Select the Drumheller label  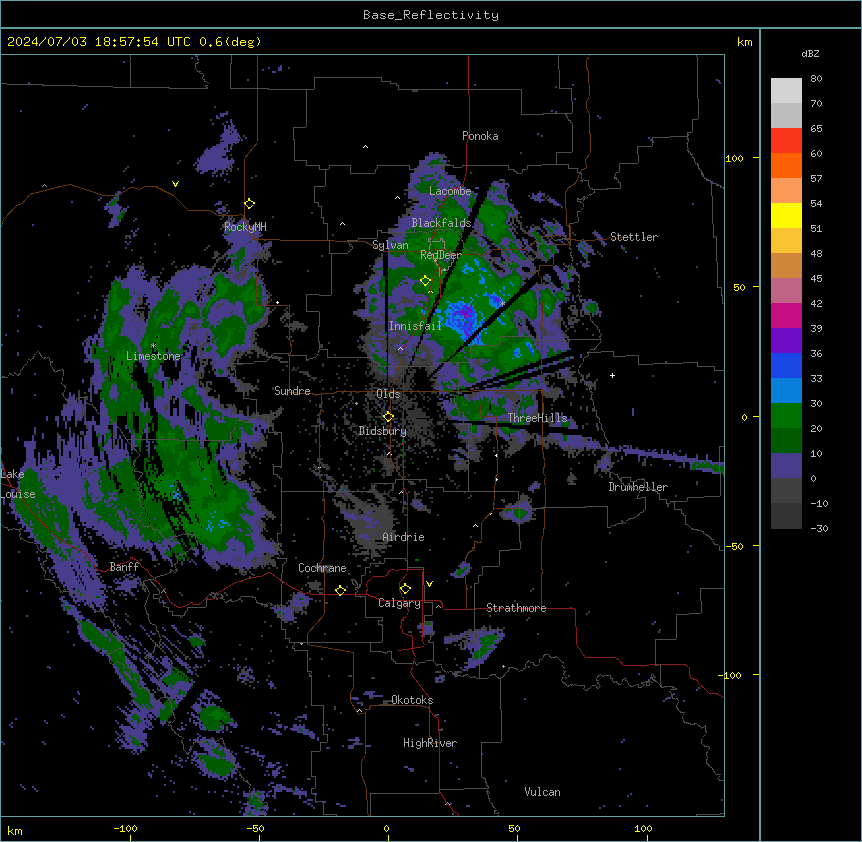(x=638, y=487)
